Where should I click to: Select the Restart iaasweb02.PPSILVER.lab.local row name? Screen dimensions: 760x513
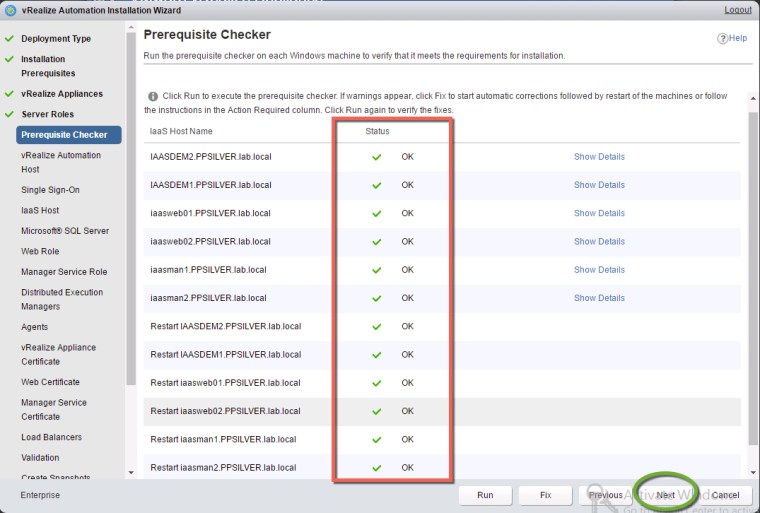[x=225, y=411]
